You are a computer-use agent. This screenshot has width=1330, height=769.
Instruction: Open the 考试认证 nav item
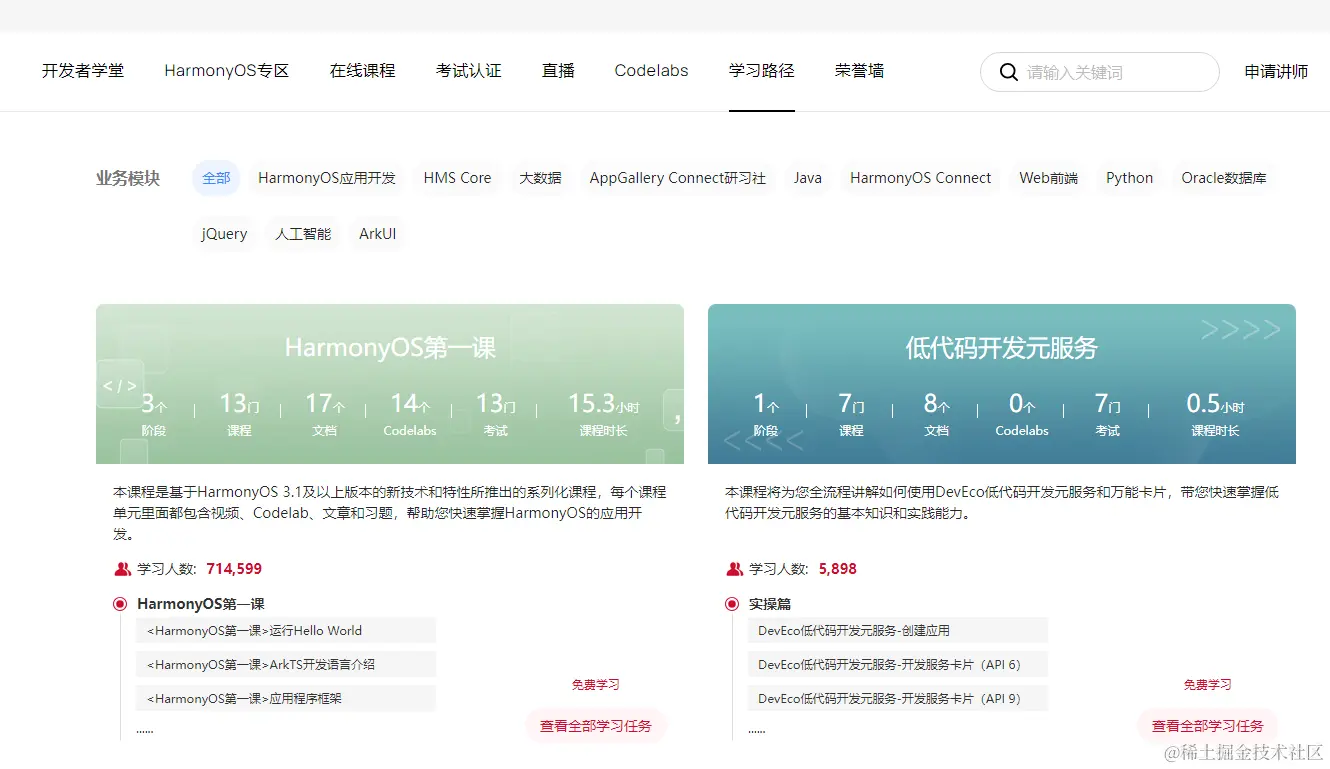pos(469,71)
